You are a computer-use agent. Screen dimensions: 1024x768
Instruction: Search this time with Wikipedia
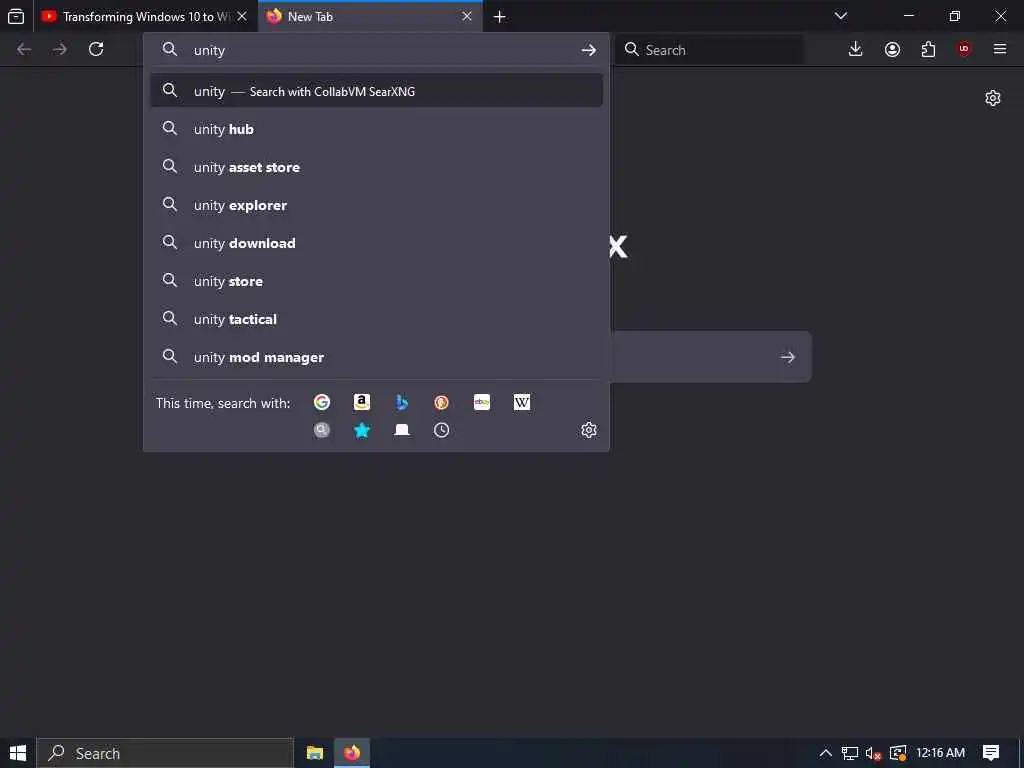(522, 402)
